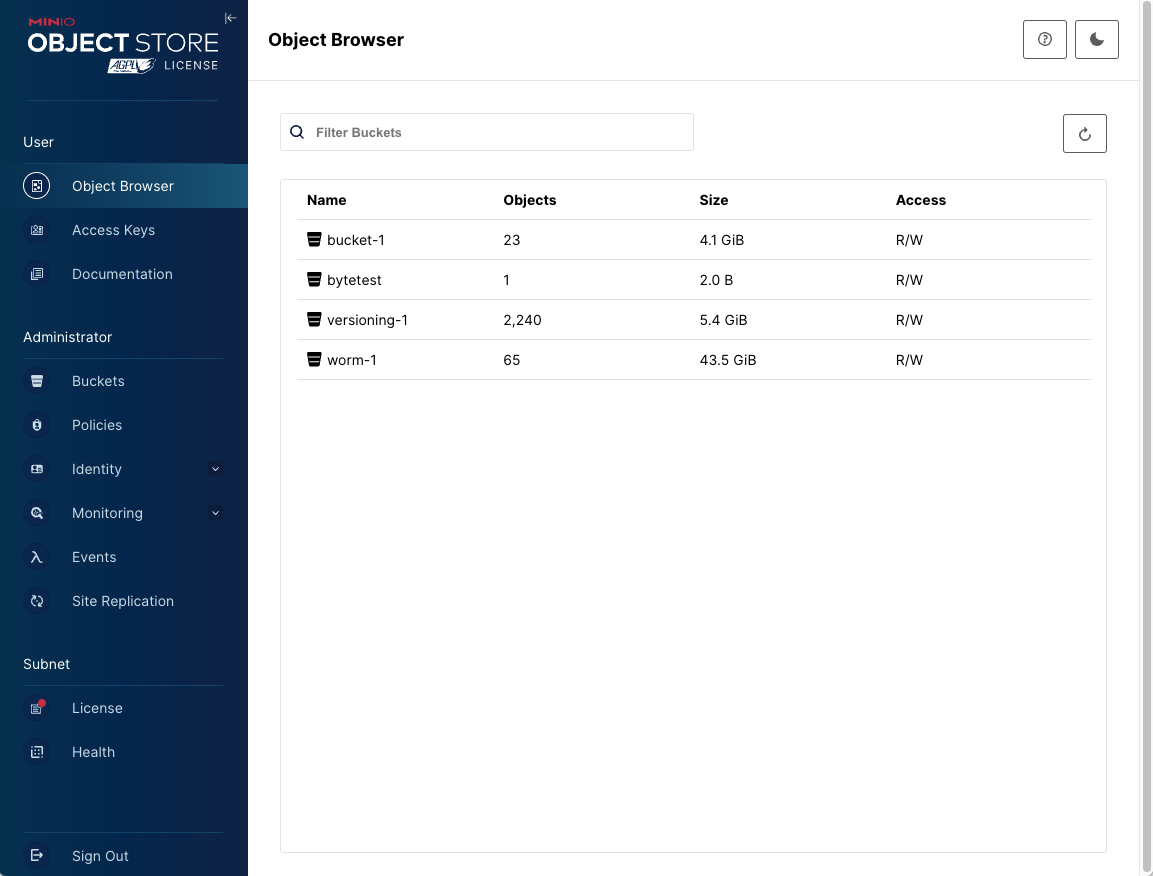Click the help question mark icon
1153x876 pixels.
click(1045, 40)
